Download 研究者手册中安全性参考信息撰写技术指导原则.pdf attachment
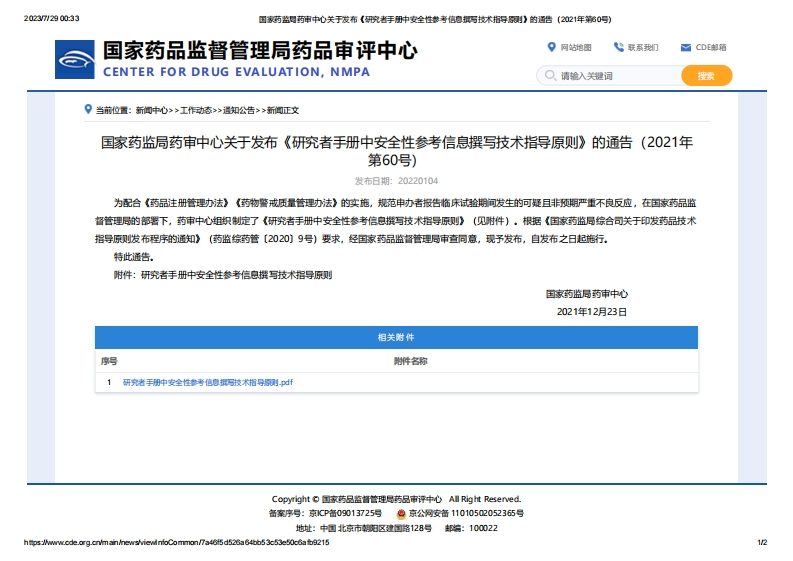This screenshot has width=793, height=561. pos(207,382)
